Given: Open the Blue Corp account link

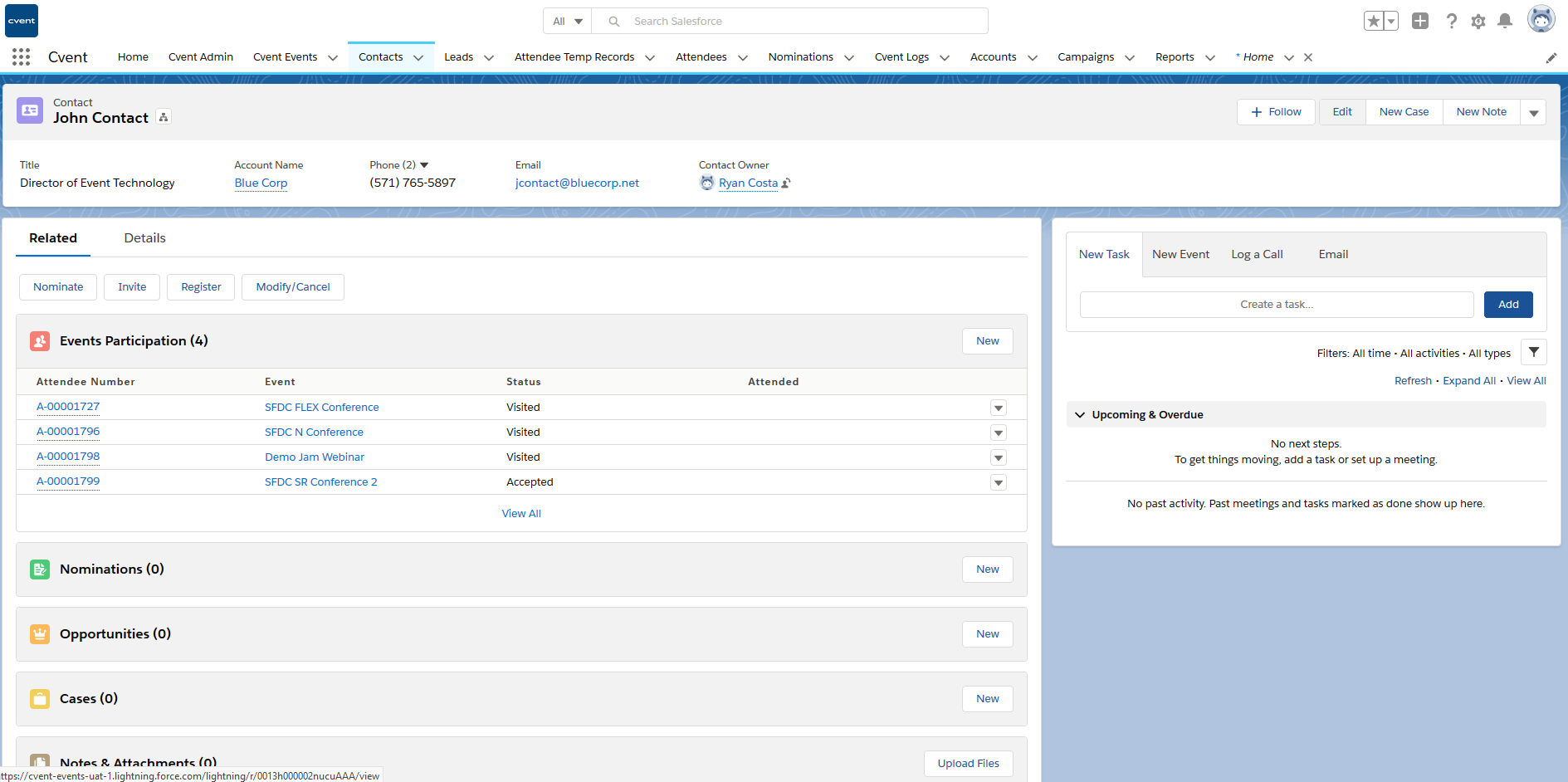Looking at the screenshot, I should 261,183.
